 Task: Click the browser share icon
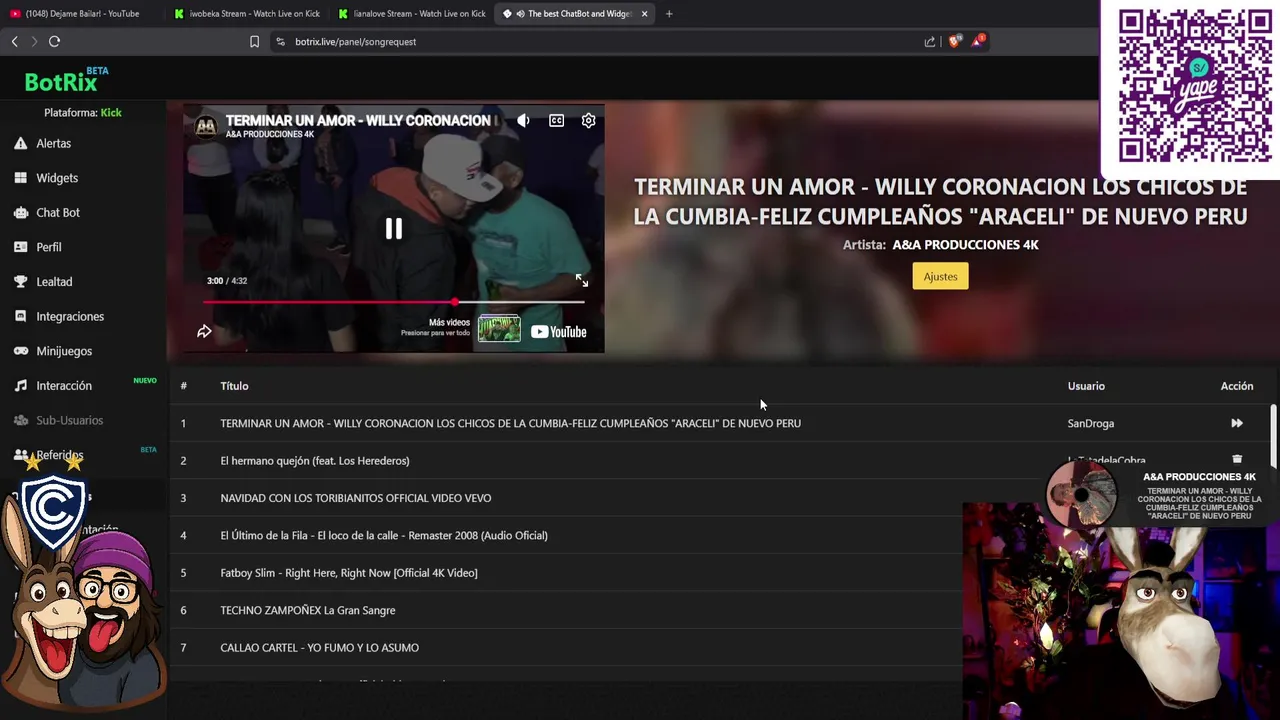coord(930,42)
